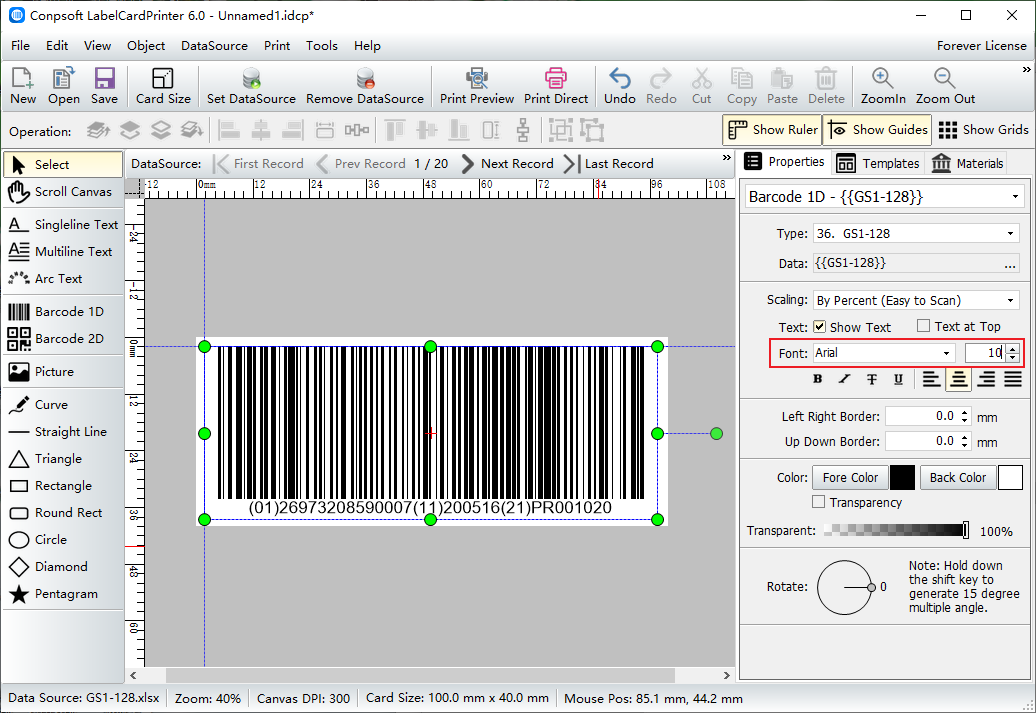Zoom out of the canvas

945,86
